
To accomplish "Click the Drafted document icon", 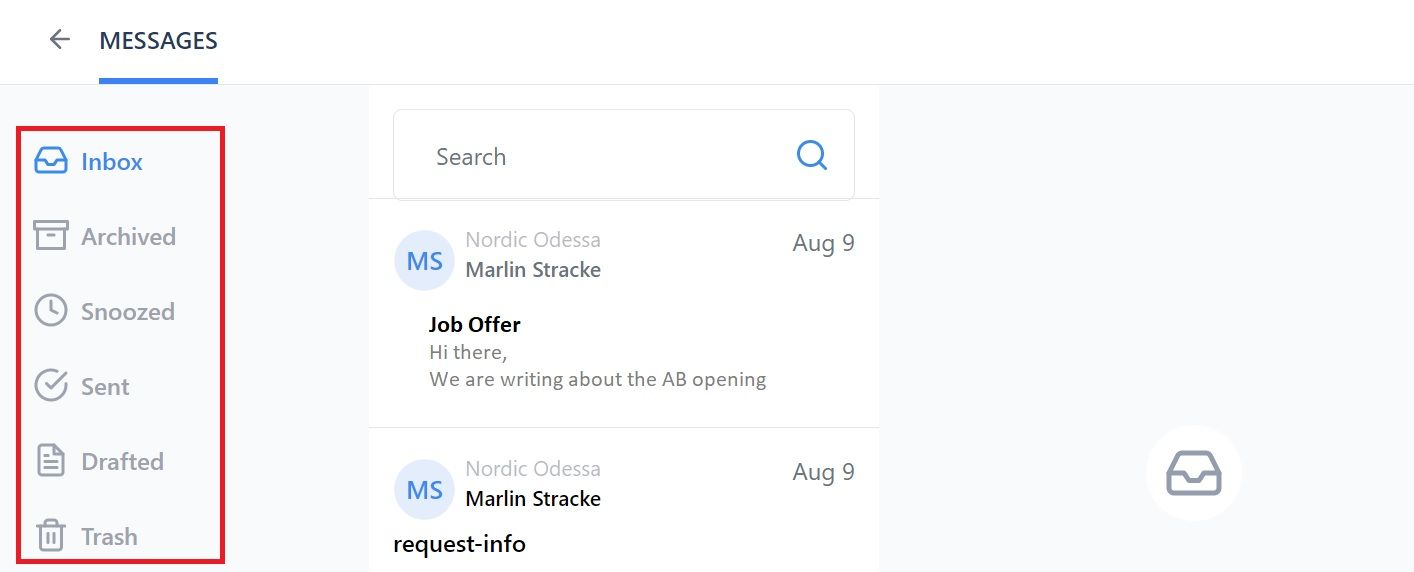I will [x=51, y=461].
